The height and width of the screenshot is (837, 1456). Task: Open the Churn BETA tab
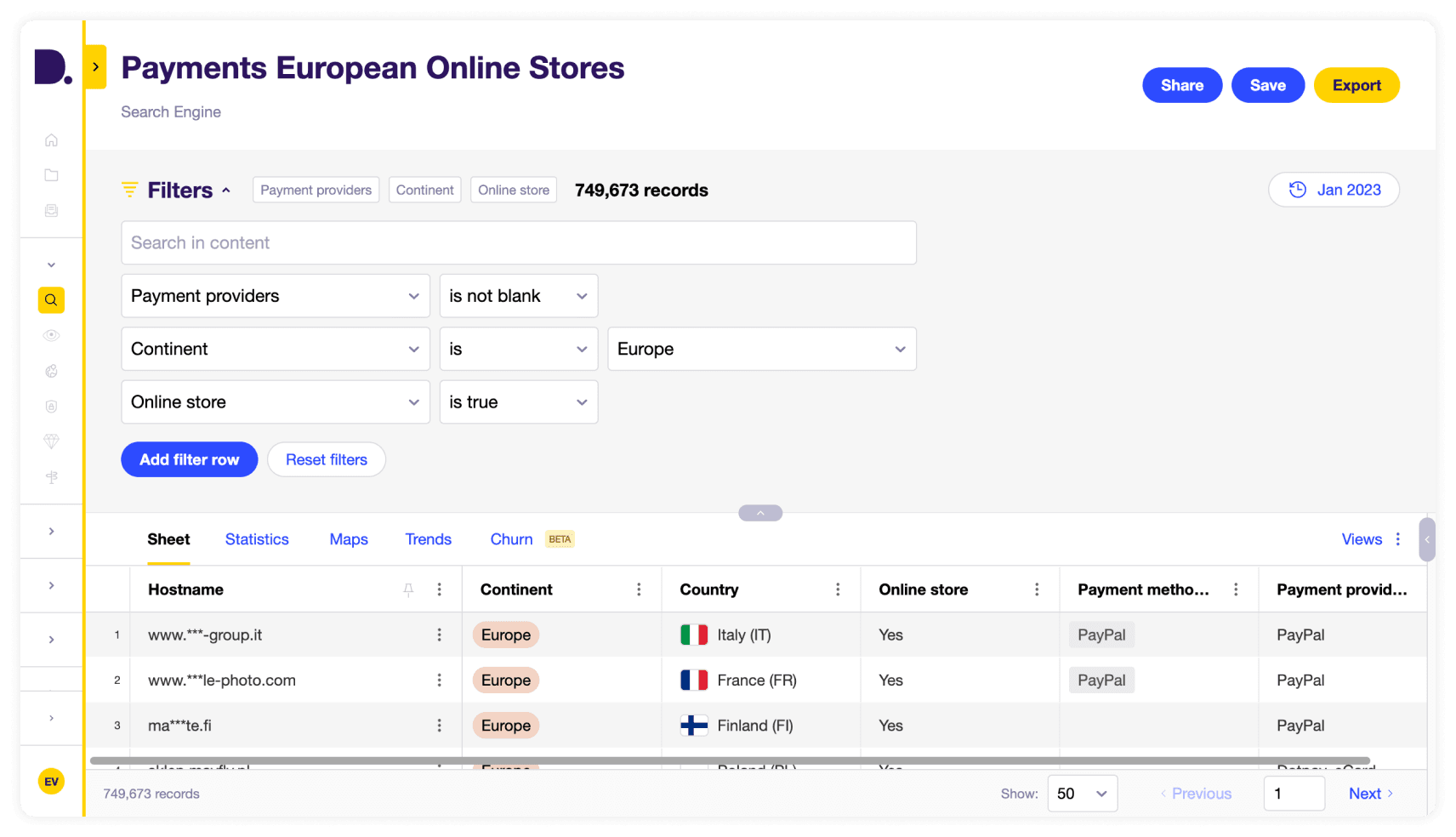(x=511, y=538)
